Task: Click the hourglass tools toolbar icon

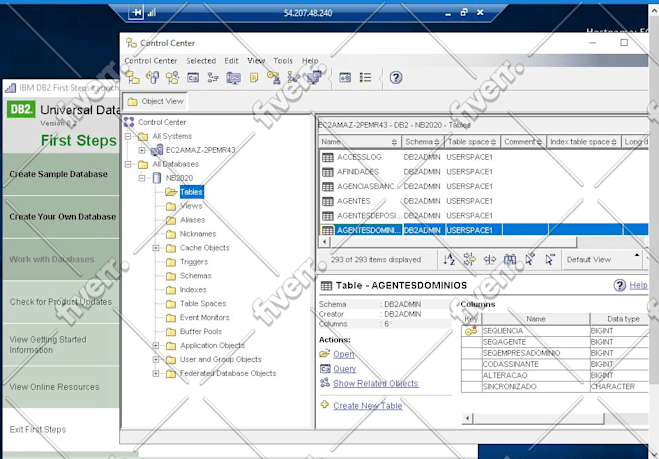Action: [293, 77]
